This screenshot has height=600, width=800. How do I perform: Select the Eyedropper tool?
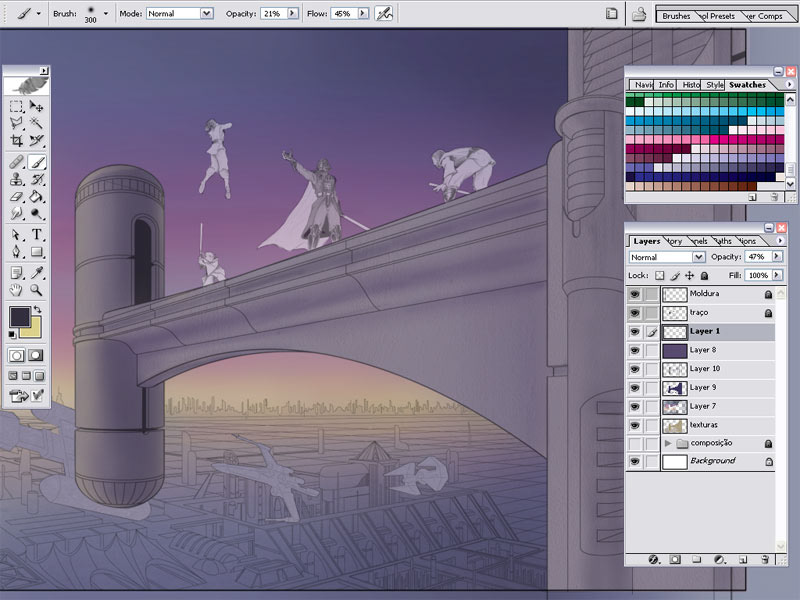(36, 273)
